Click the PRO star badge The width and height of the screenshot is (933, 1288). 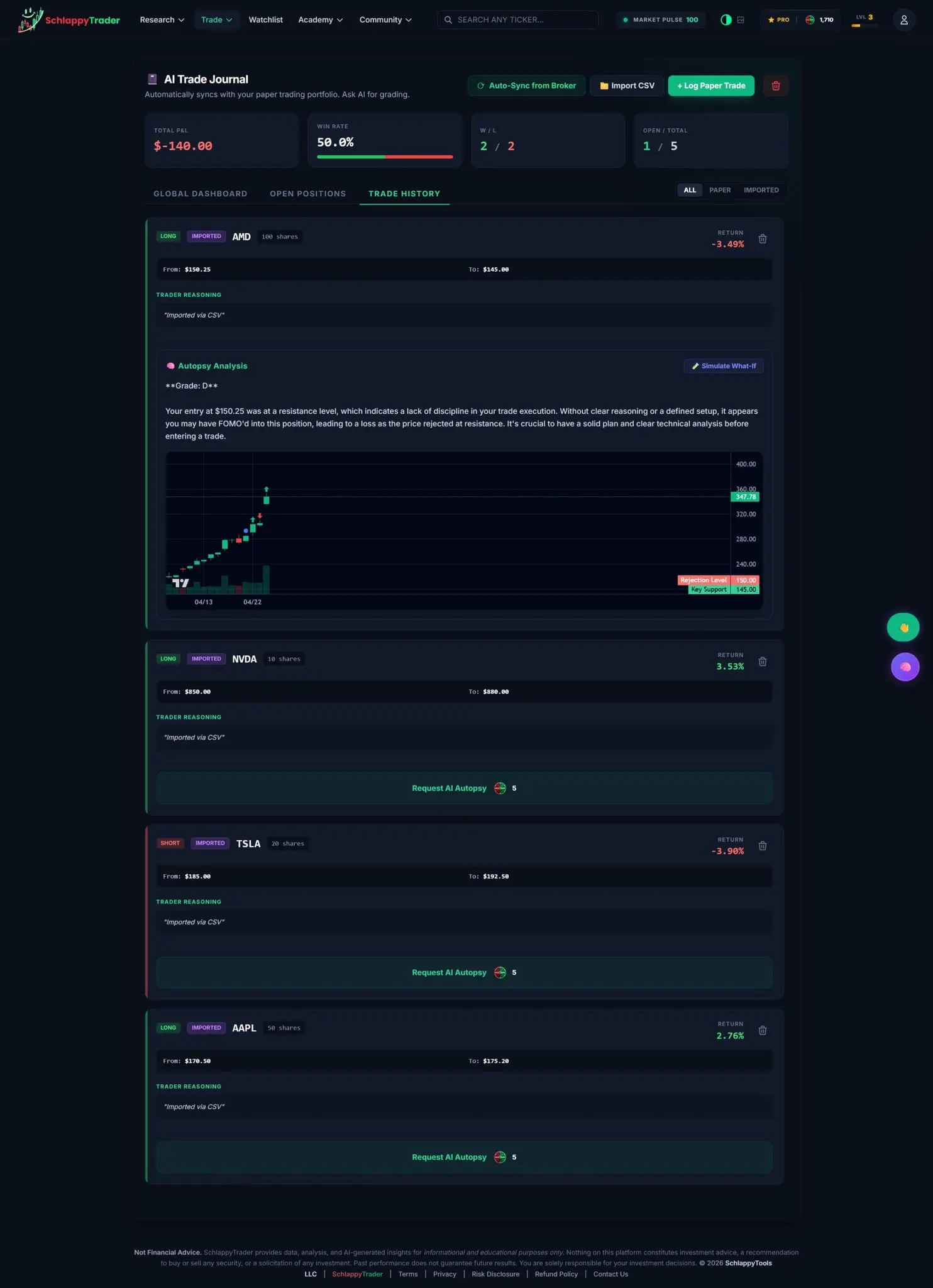pyautogui.click(x=778, y=19)
